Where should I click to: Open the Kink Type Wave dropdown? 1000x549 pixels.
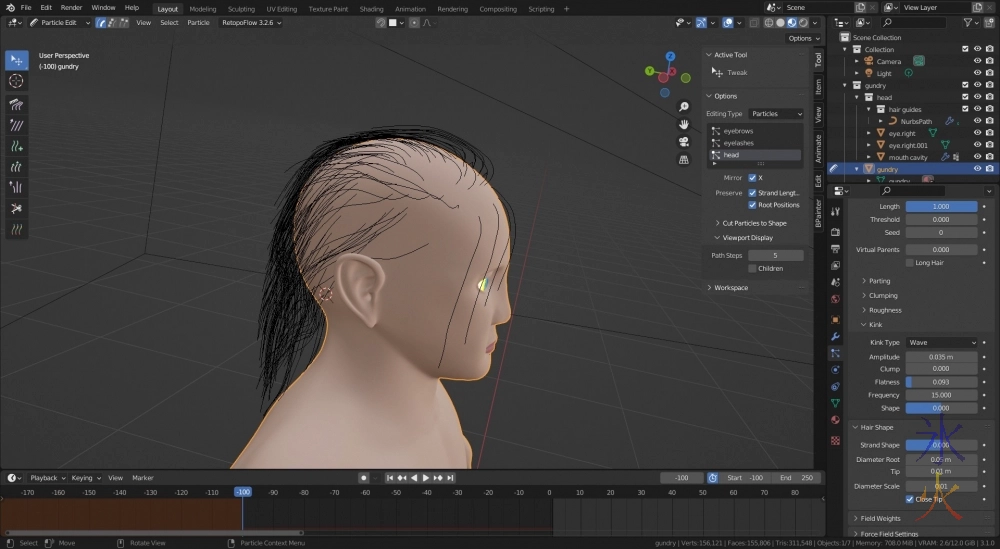point(941,342)
